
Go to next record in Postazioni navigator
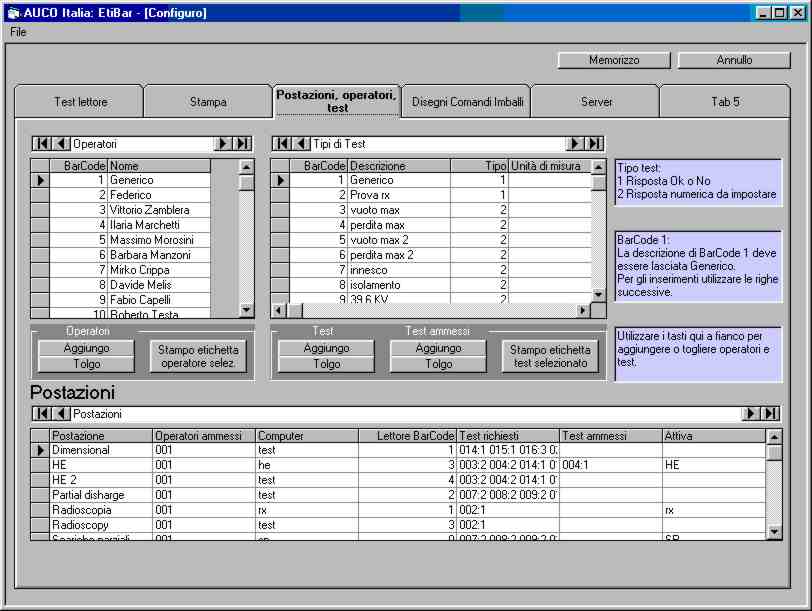pos(750,413)
